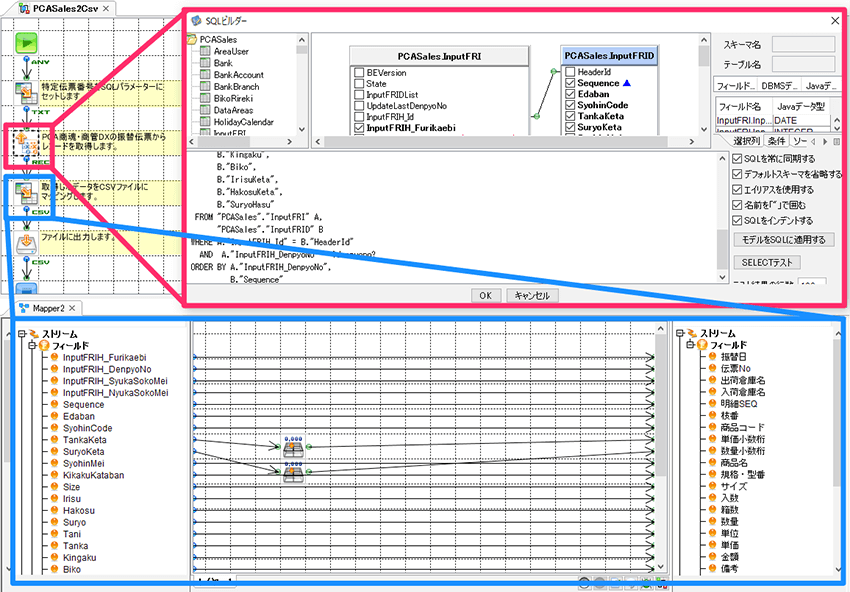Select the AreaUser table in the schema tree

pyautogui.click(x=231, y=52)
